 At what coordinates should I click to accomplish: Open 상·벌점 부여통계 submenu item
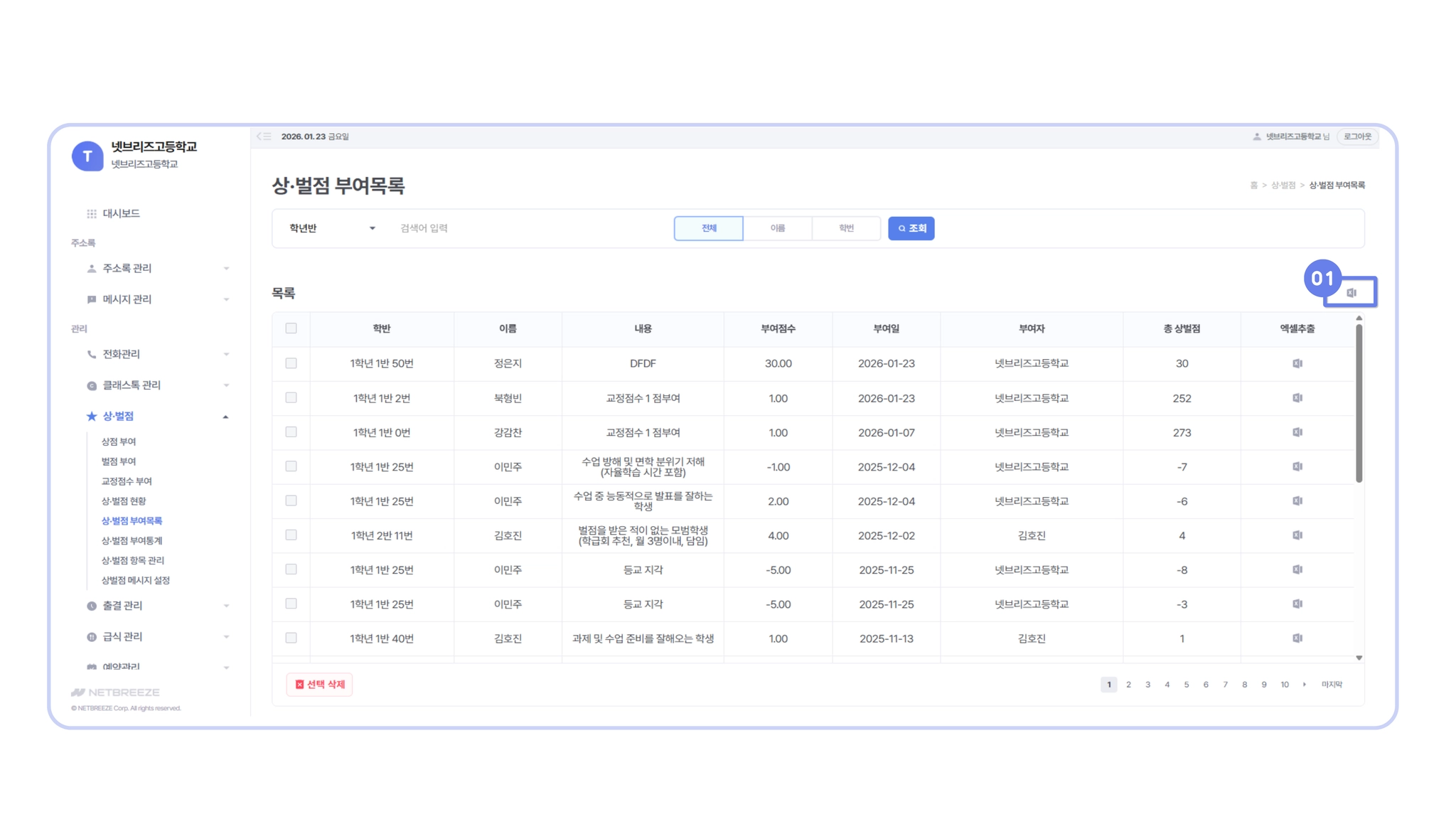click(132, 541)
